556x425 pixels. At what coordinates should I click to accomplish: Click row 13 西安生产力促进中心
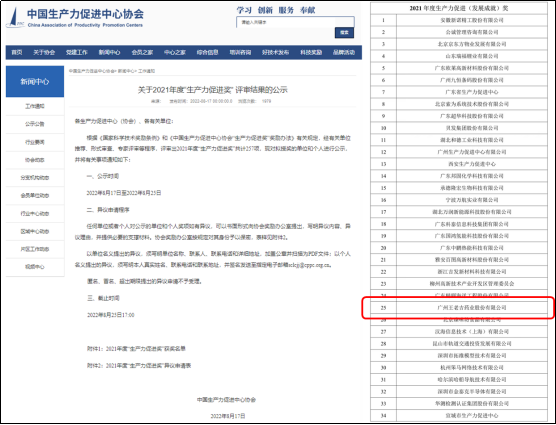[472, 164]
